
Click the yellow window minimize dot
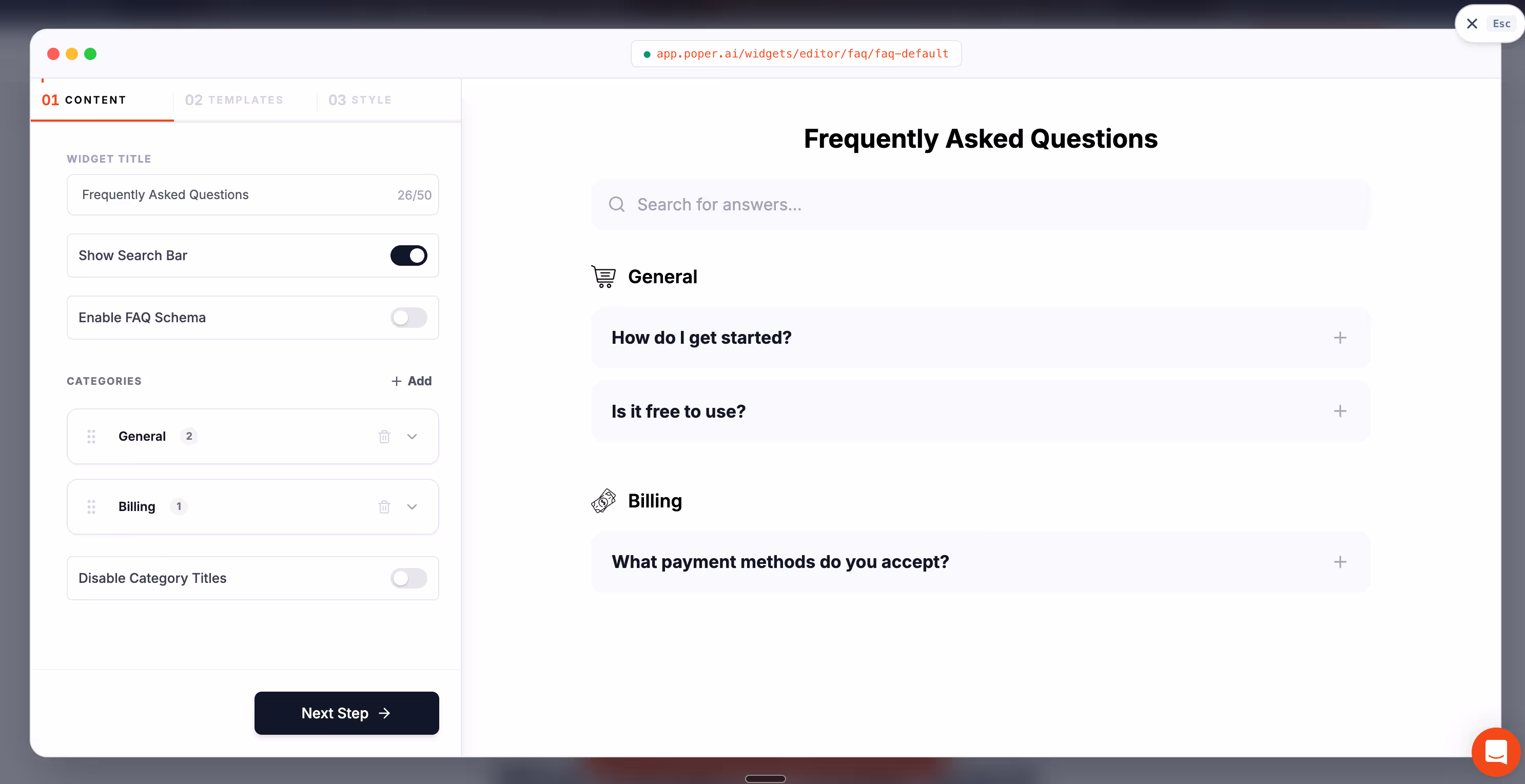click(72, 54)
